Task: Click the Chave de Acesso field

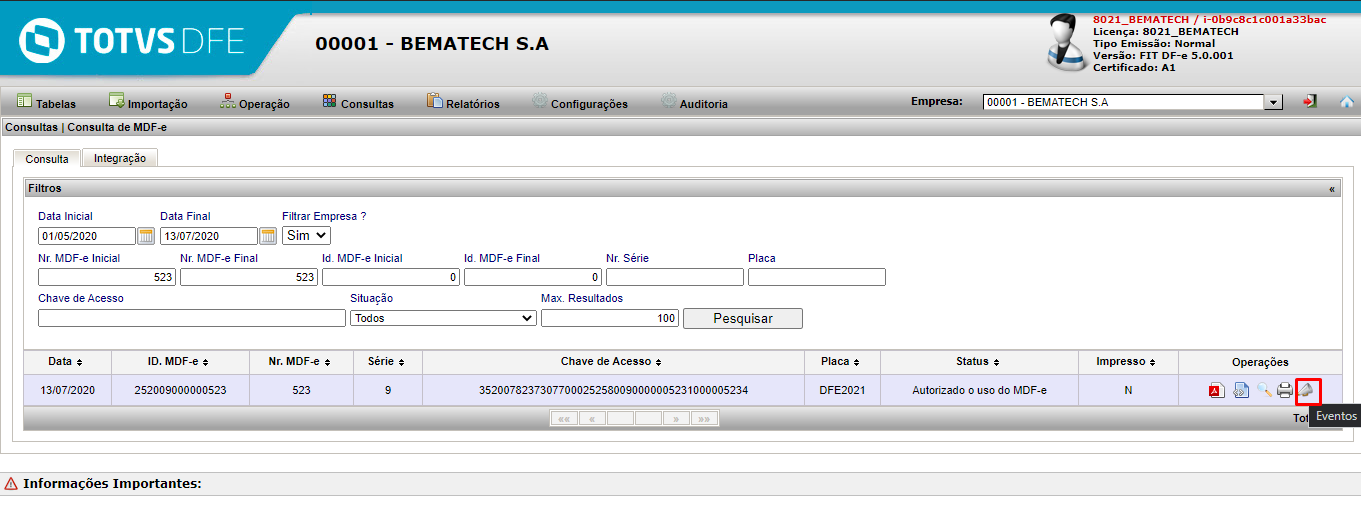Action: point(192,318)
